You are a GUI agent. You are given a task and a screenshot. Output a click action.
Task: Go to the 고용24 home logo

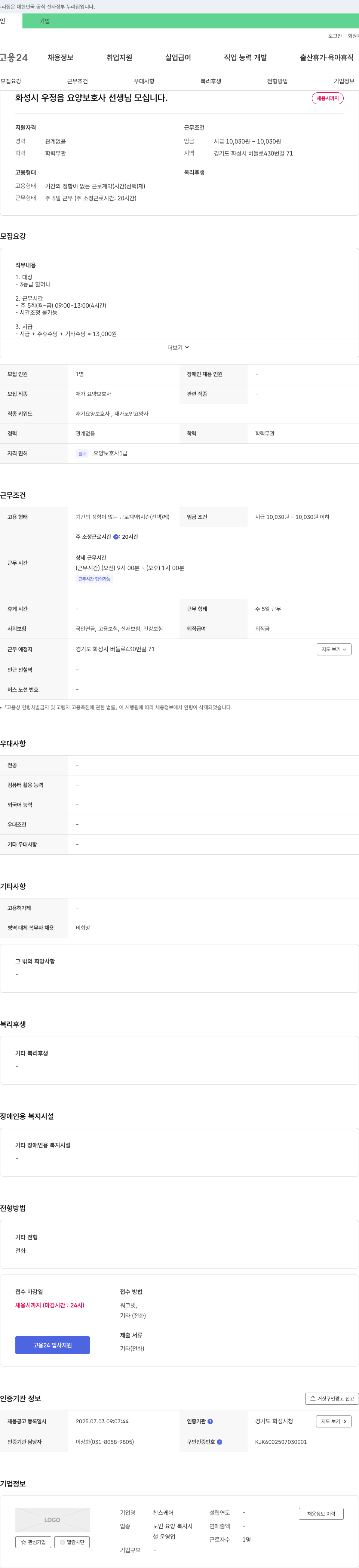(13, 58)
